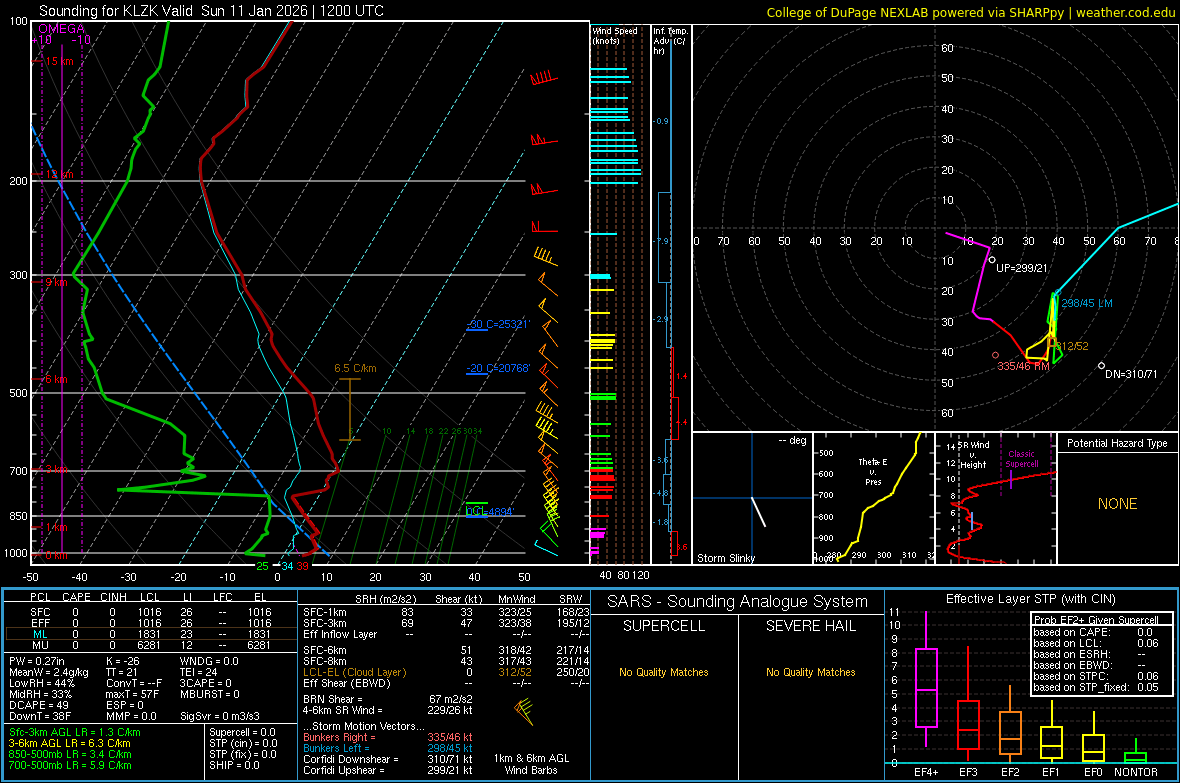1180x783 pixels.
Task: Click the 'Potential Hazard Type' header
Action: coord(1117,443)
